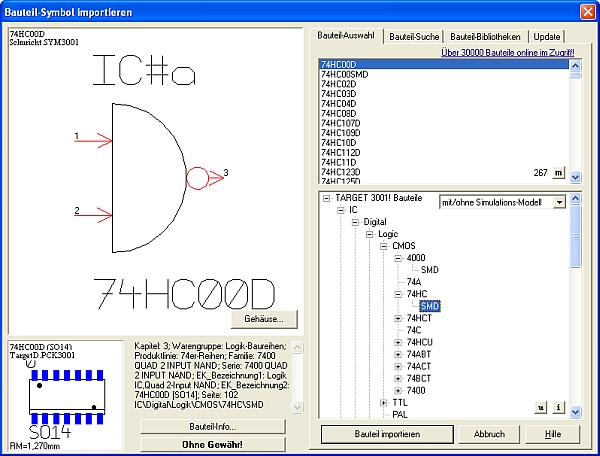
Task: Click the Gehäuse... button
Action: point(264,319)
